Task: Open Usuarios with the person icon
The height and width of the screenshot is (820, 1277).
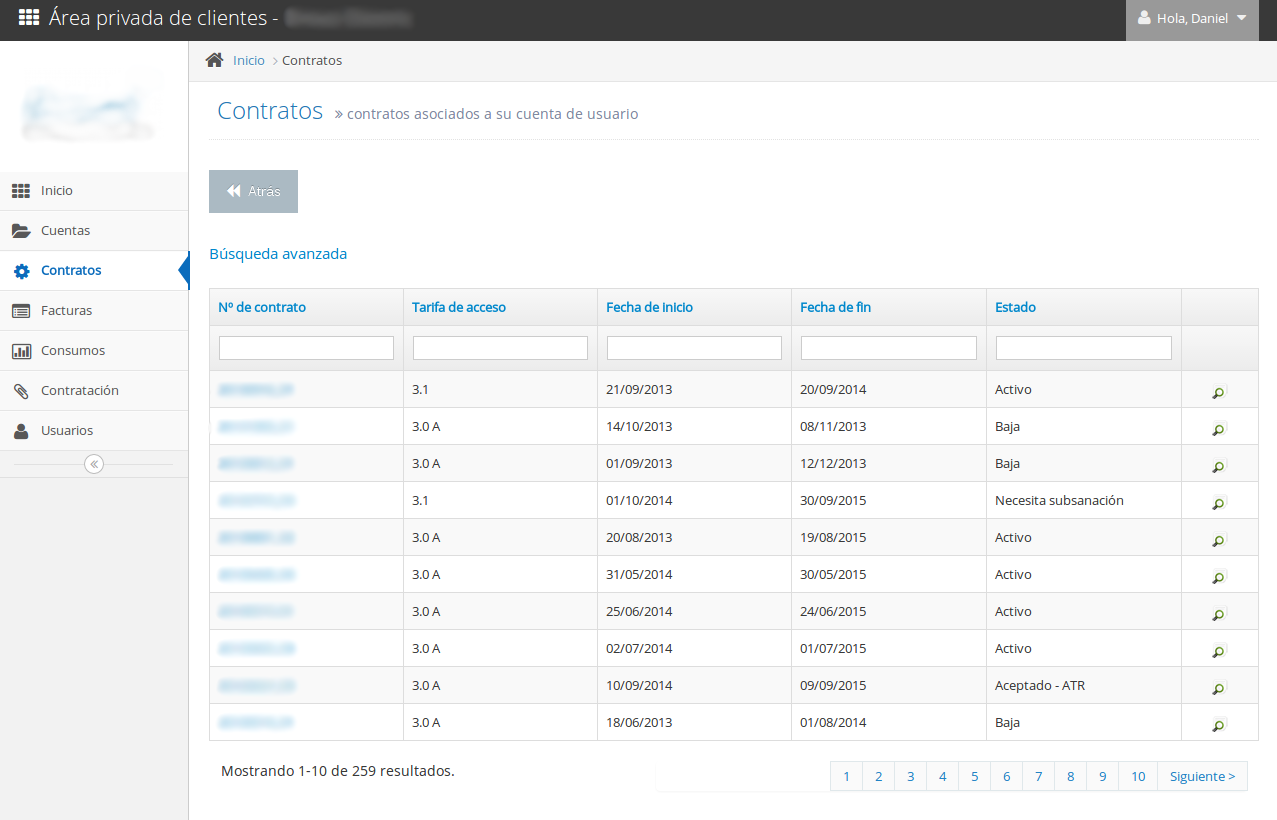Action: point(20,430)
